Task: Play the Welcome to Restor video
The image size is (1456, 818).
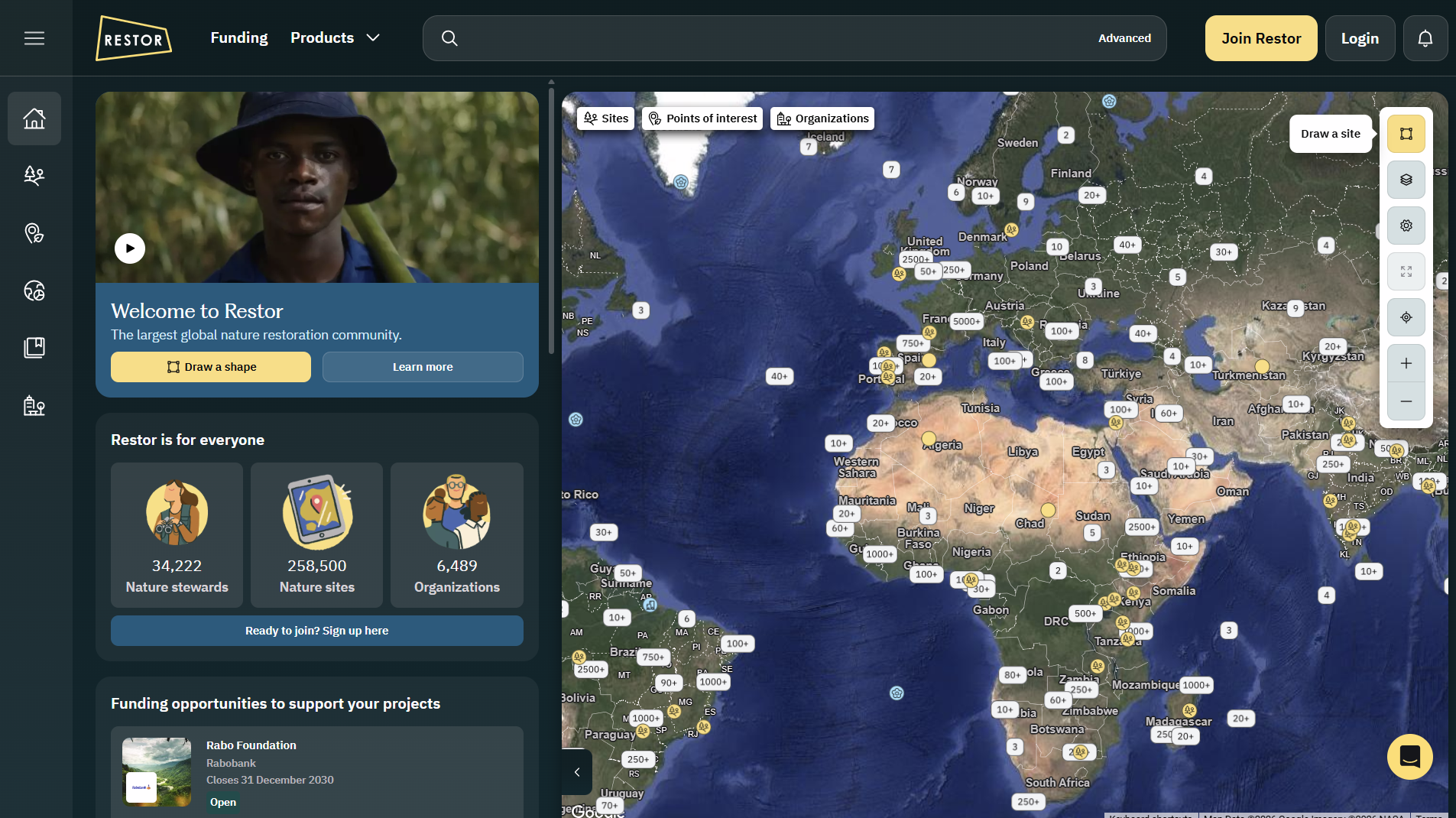Action: pos(130,248)
